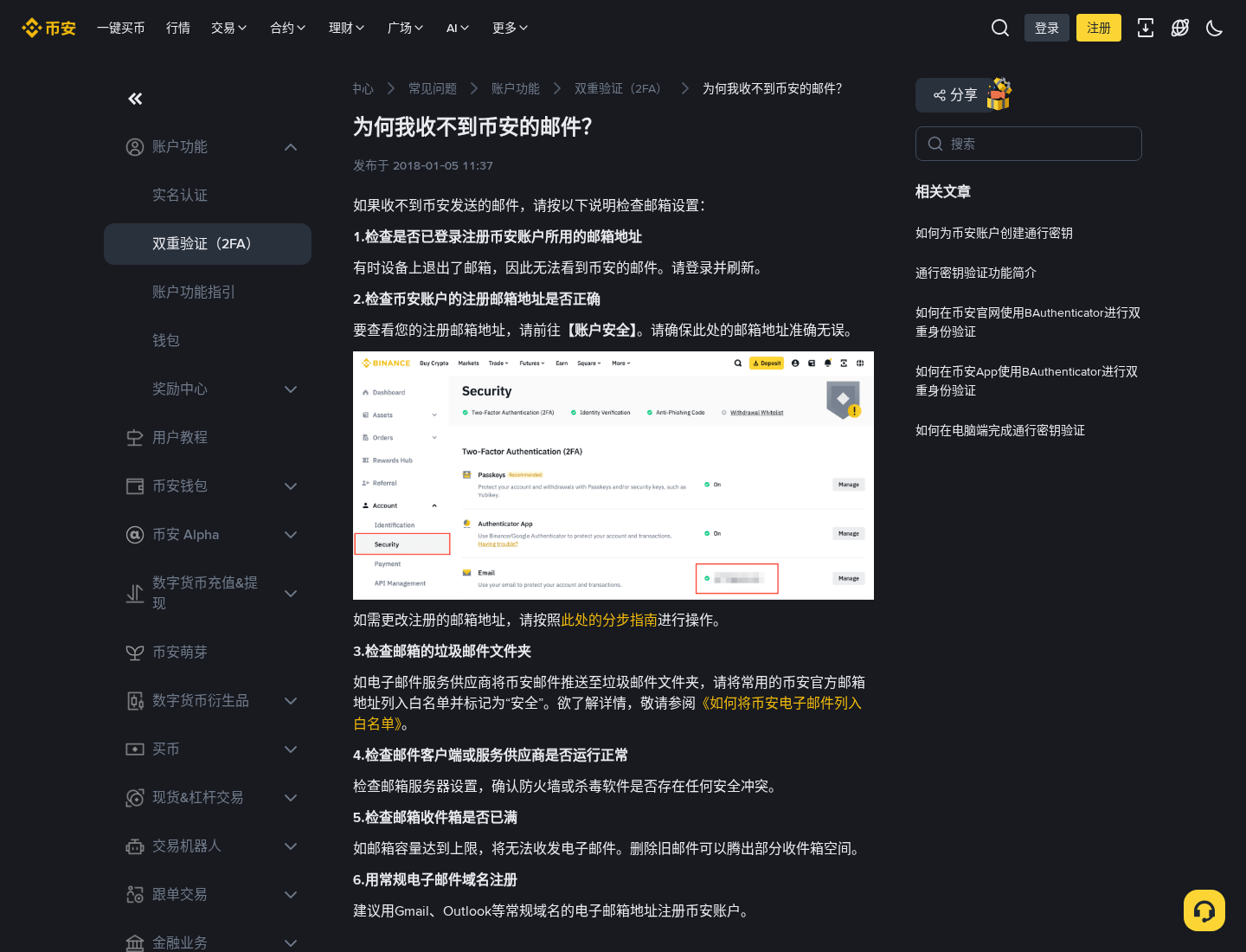Image resolution: width=1246 pixels, height=952 pixels.
Task: Open related article 通行密钥验证功能简介
Action: 976,273
